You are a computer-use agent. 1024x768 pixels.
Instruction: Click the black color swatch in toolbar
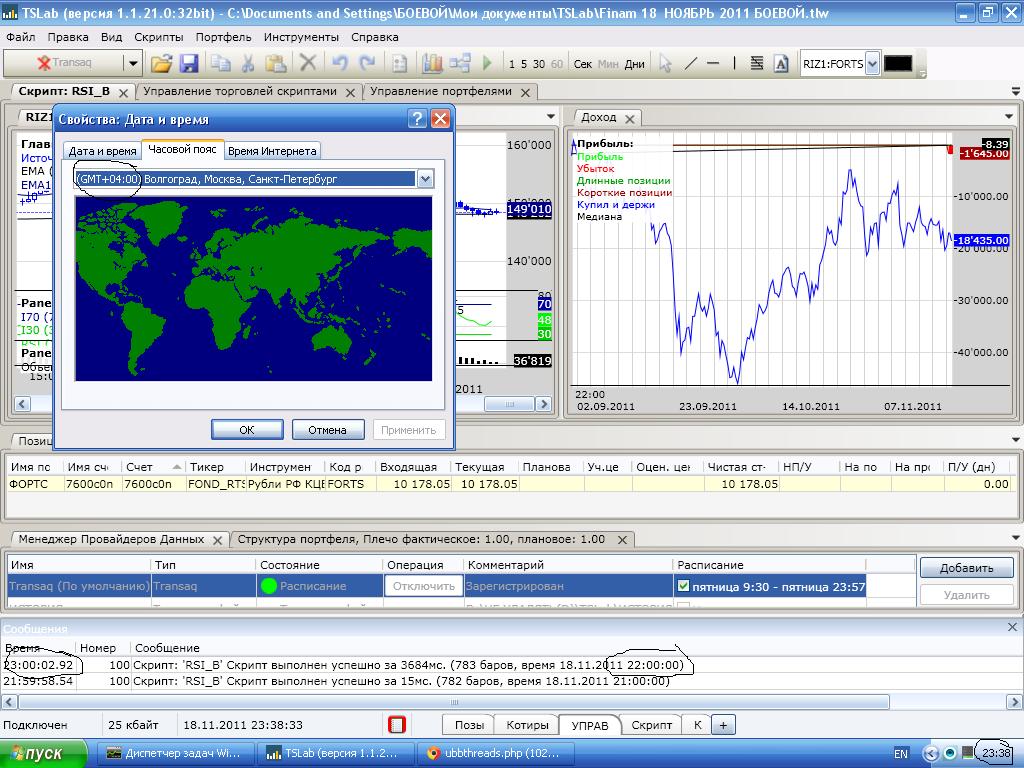[898, 64]
